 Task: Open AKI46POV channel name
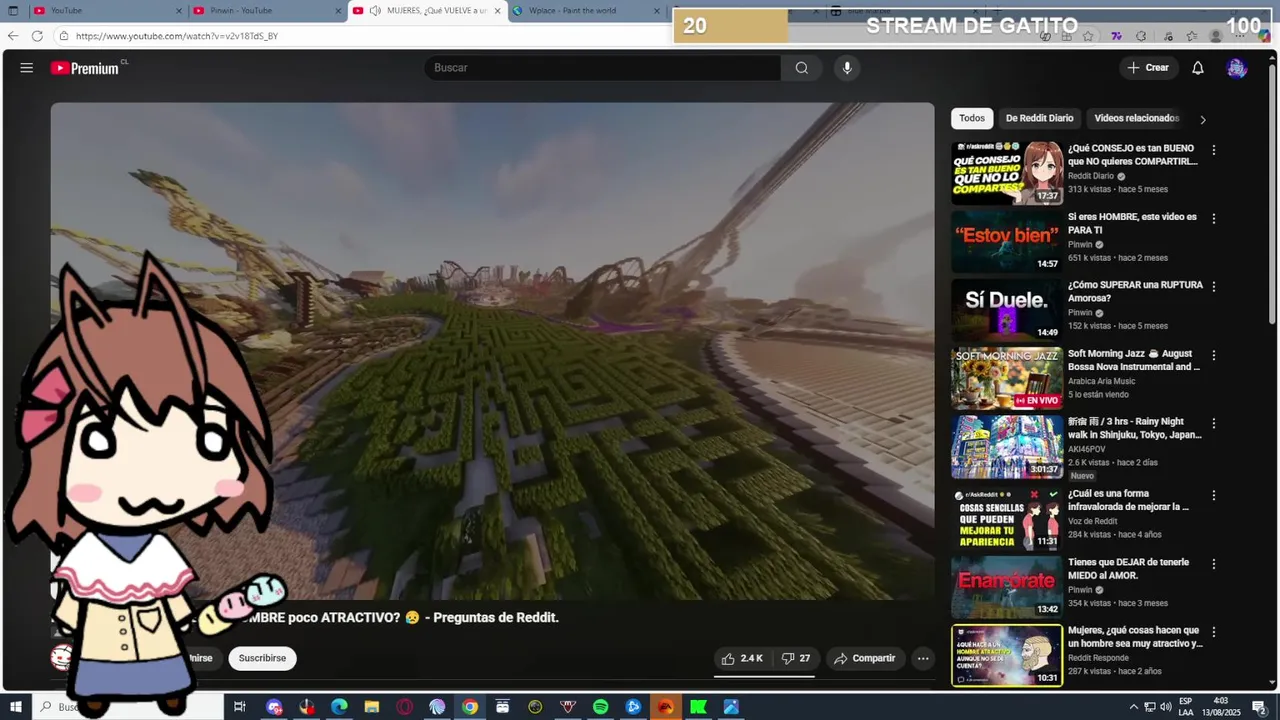click(x=1088, y=449)
